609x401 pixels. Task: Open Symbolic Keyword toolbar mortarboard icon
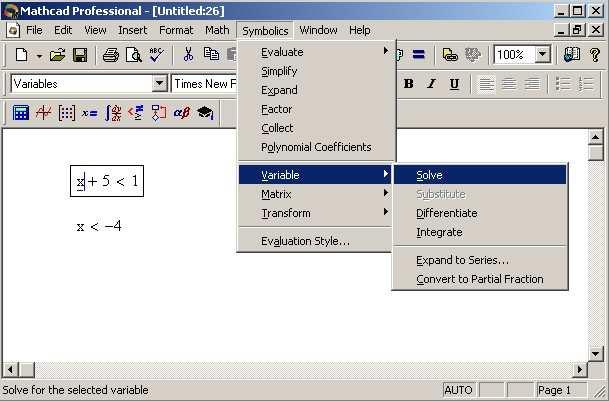(205, 113)
